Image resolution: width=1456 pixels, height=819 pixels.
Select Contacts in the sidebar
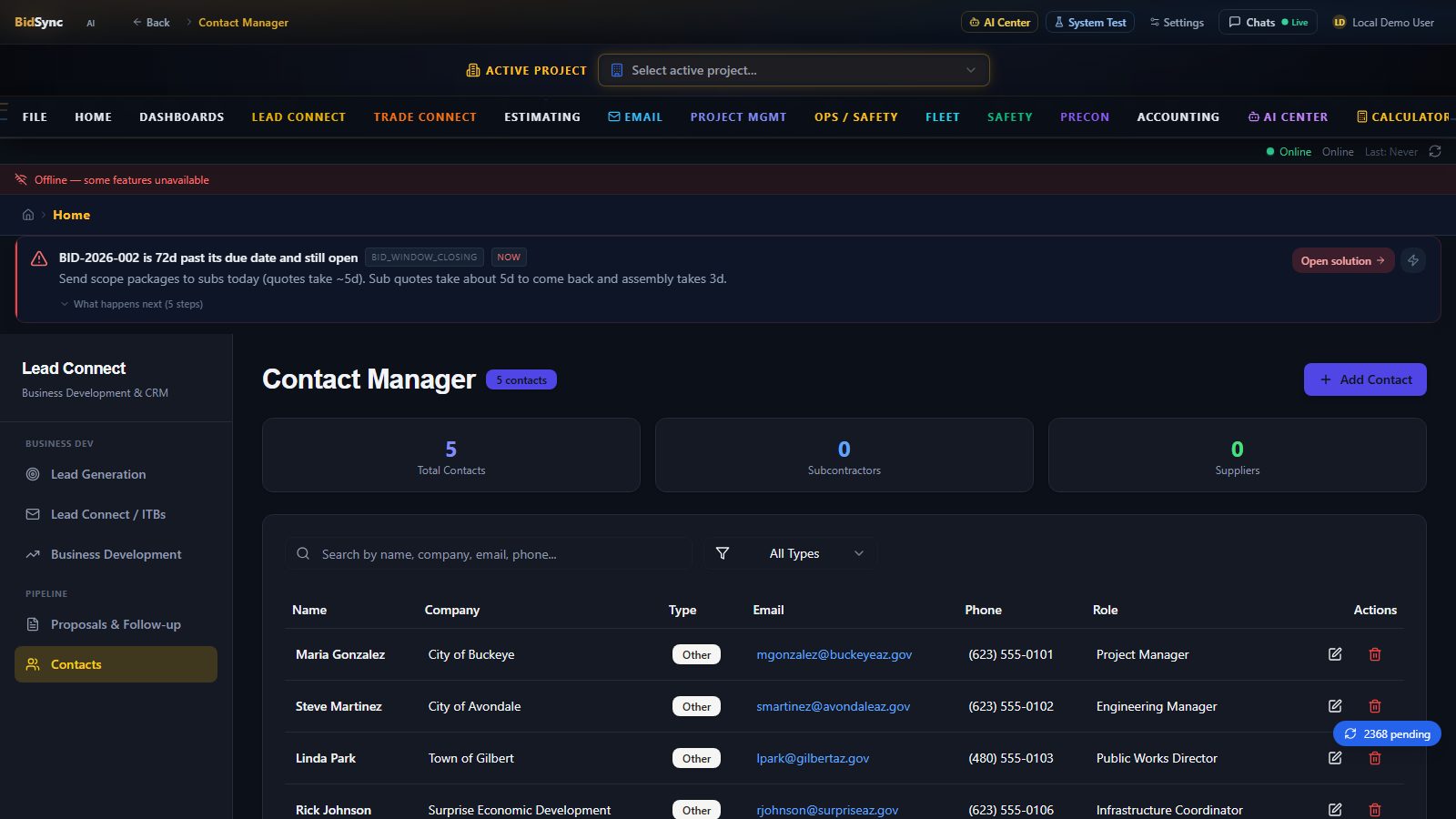tap(116, 664)
